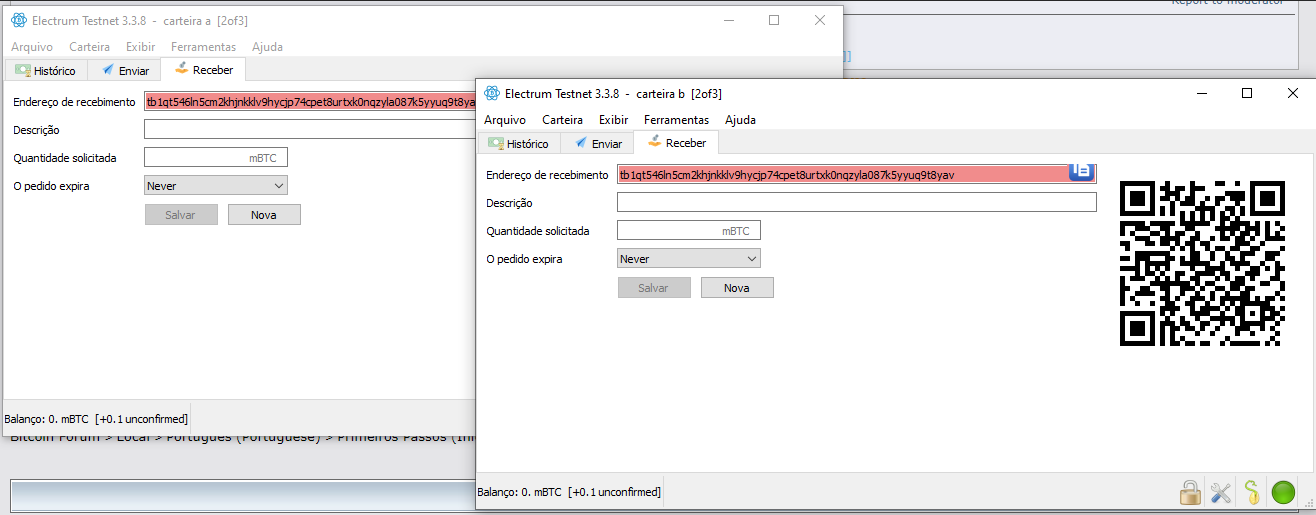Focus Descrição field in carteira b window

(857, 202)
